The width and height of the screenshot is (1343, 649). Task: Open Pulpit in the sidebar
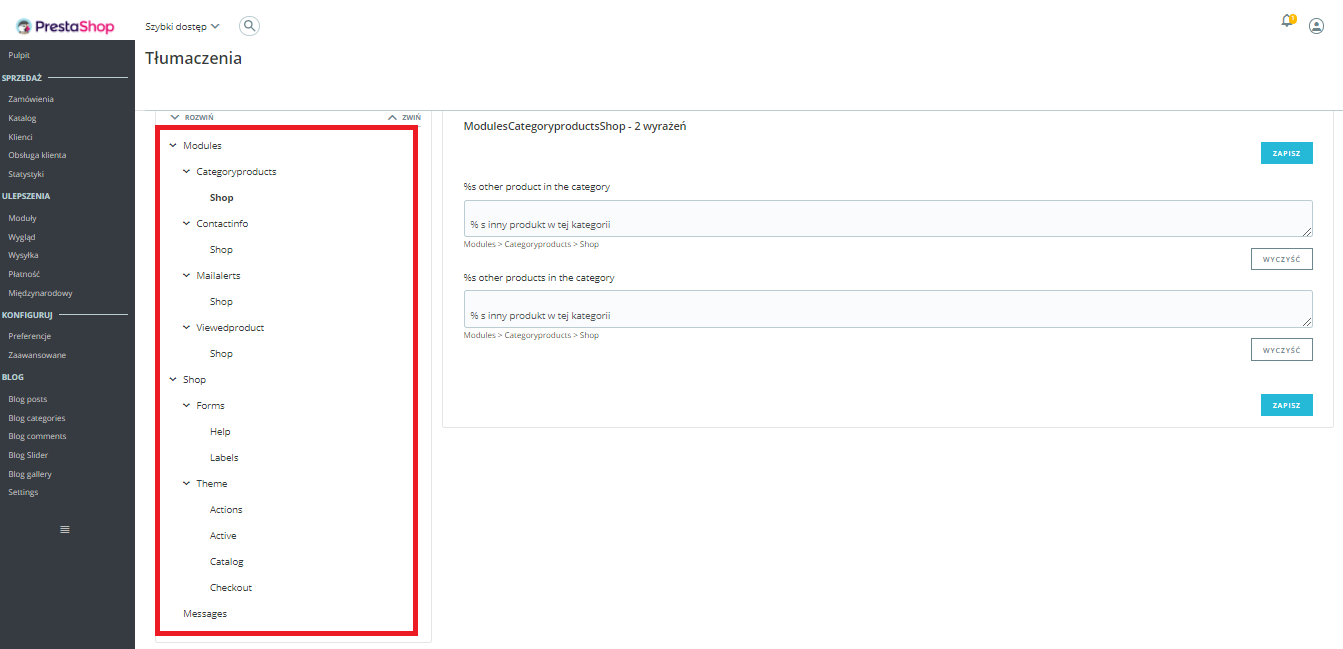(19, 55)
